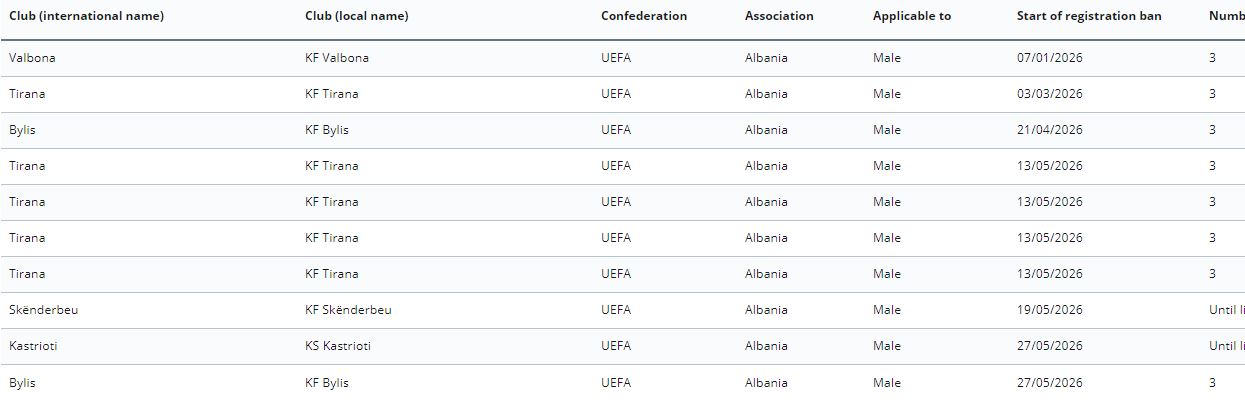Select the 03/03/2026 date cell
1245x407 pixels.
point(1050,94)
